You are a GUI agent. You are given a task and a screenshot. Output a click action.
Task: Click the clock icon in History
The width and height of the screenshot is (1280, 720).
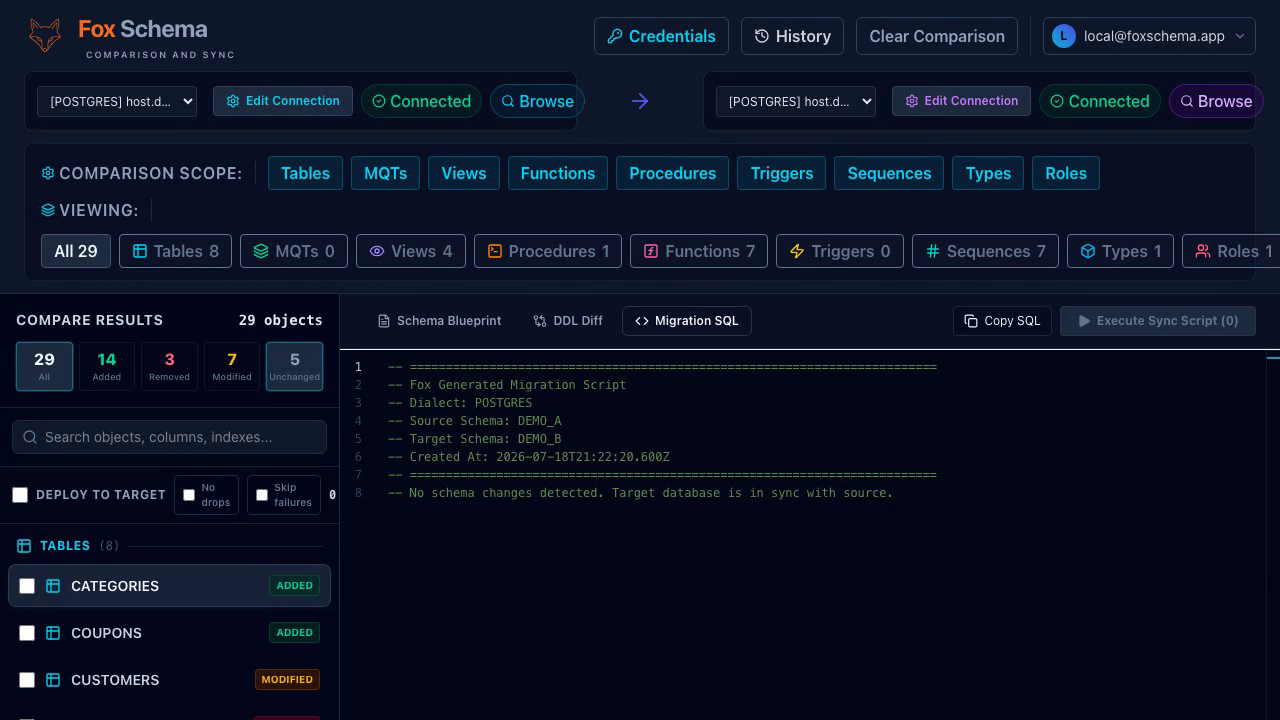(x=762, y=36)
